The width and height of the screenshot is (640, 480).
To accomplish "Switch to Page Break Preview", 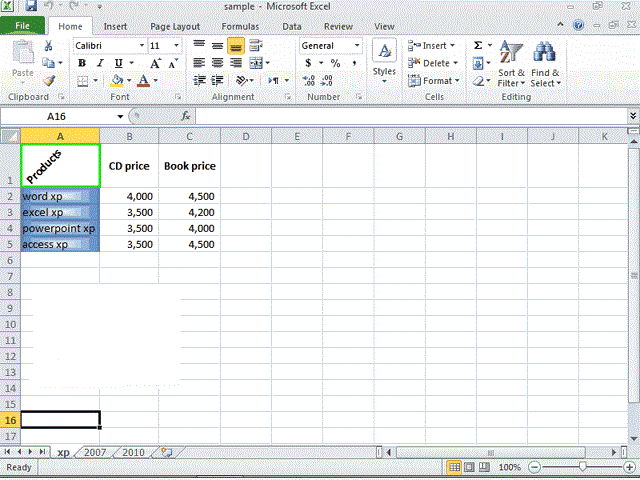I will click(x=484, y=467).
